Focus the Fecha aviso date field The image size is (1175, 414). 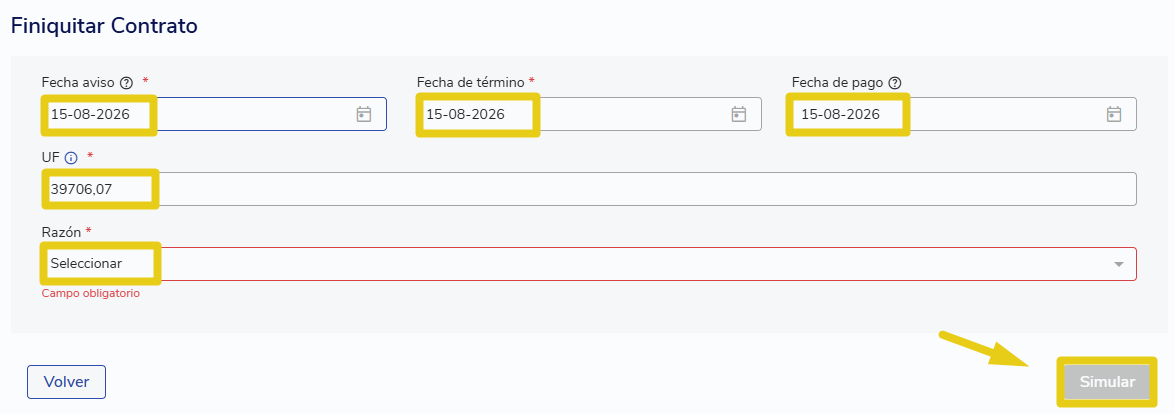(214, 114)
